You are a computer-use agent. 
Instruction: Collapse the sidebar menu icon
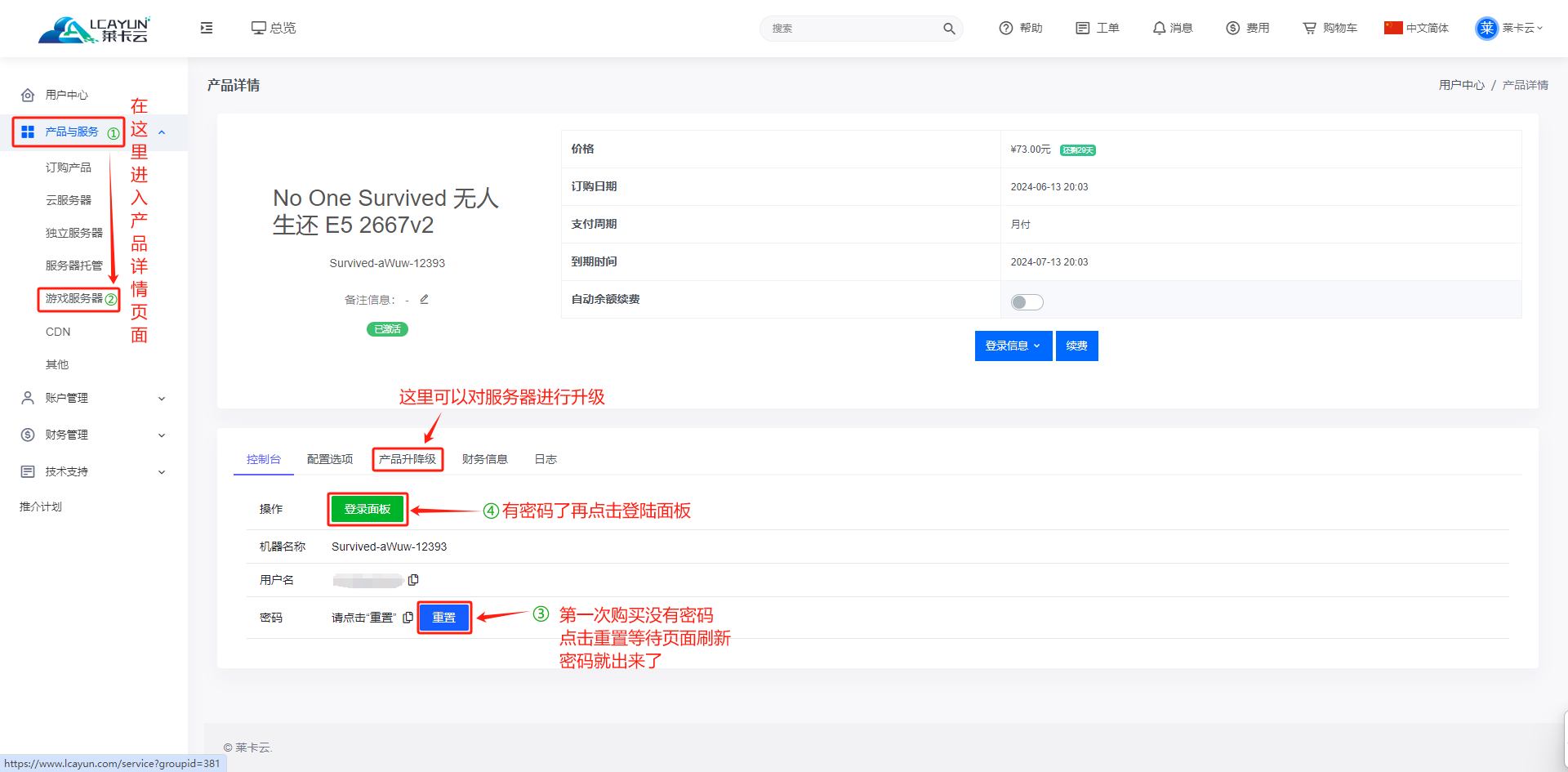click(207, 28)
